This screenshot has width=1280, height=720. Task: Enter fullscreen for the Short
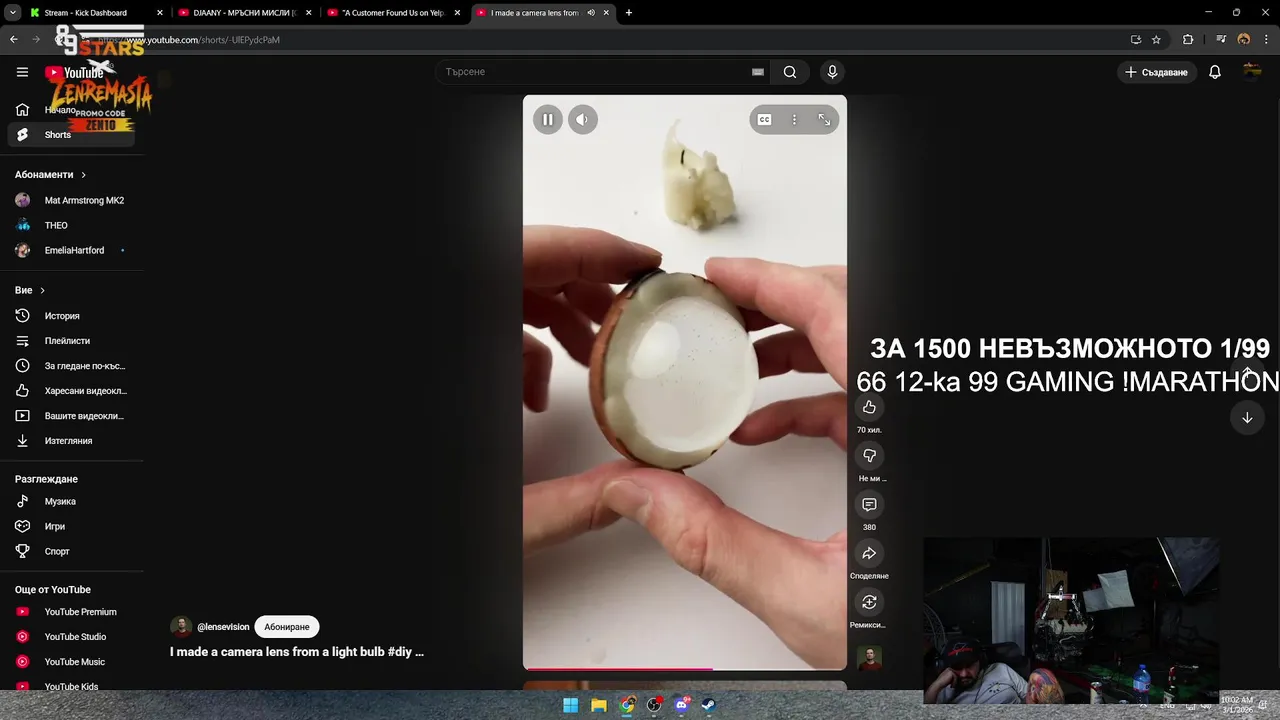tap(824, 120)
